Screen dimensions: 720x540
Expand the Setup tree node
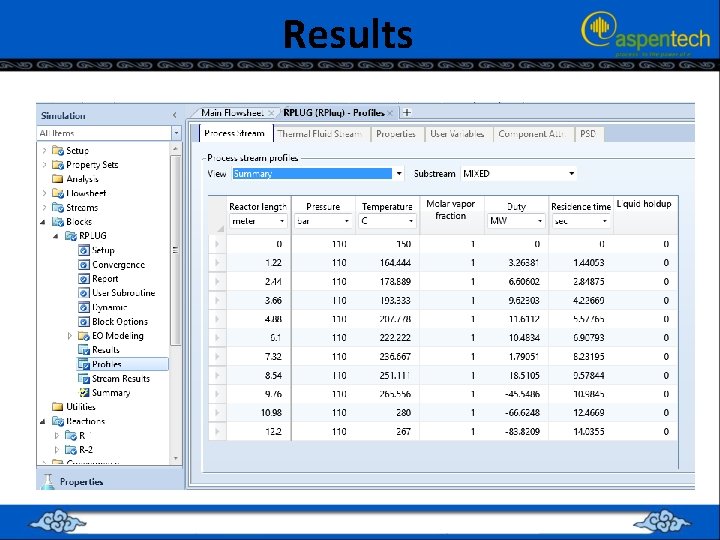[44, 150]
